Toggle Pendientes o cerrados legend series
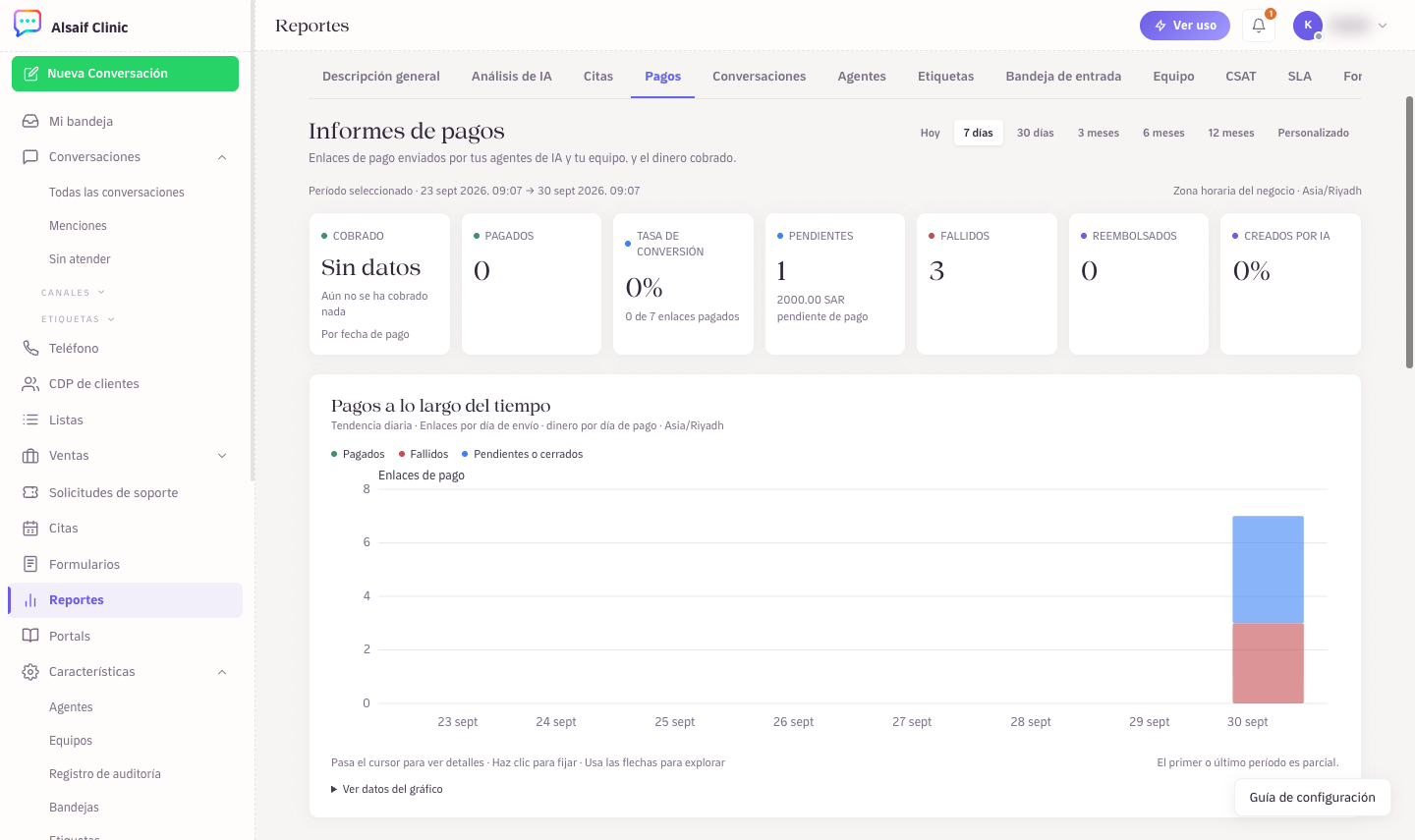This screenshot has height=840, width=1415. (x=523, y=454)
